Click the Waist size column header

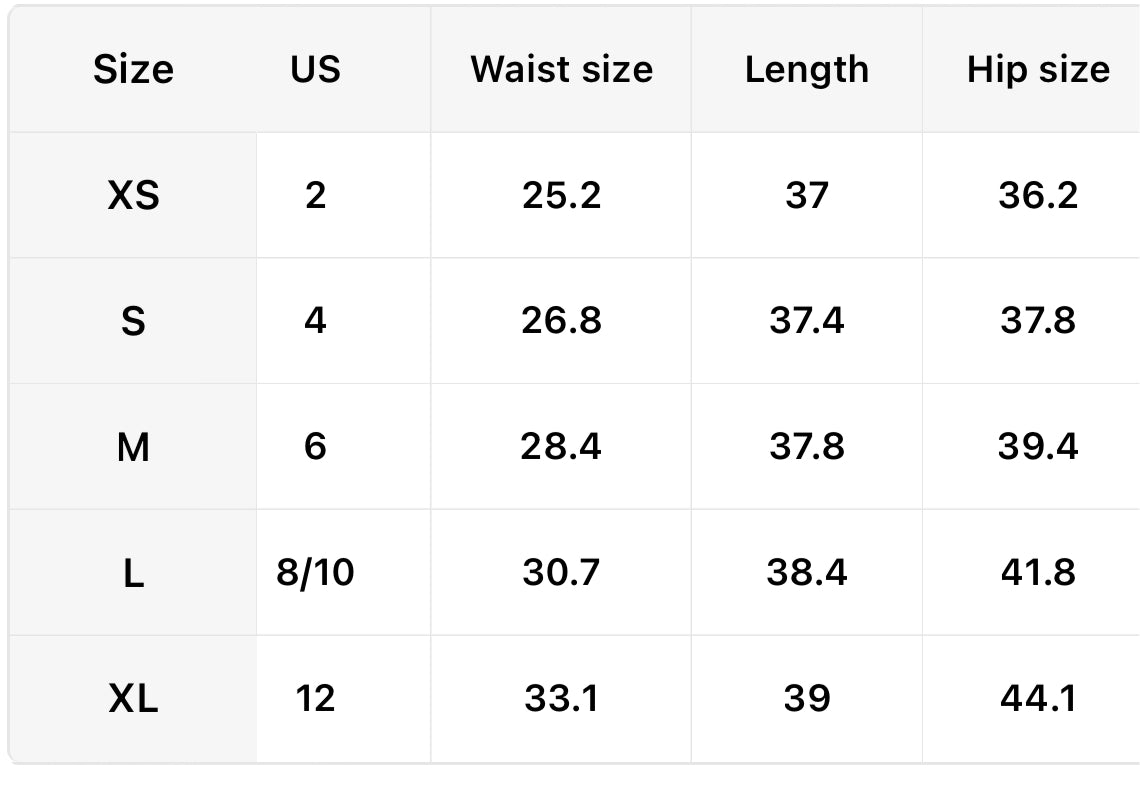(561, 70)
